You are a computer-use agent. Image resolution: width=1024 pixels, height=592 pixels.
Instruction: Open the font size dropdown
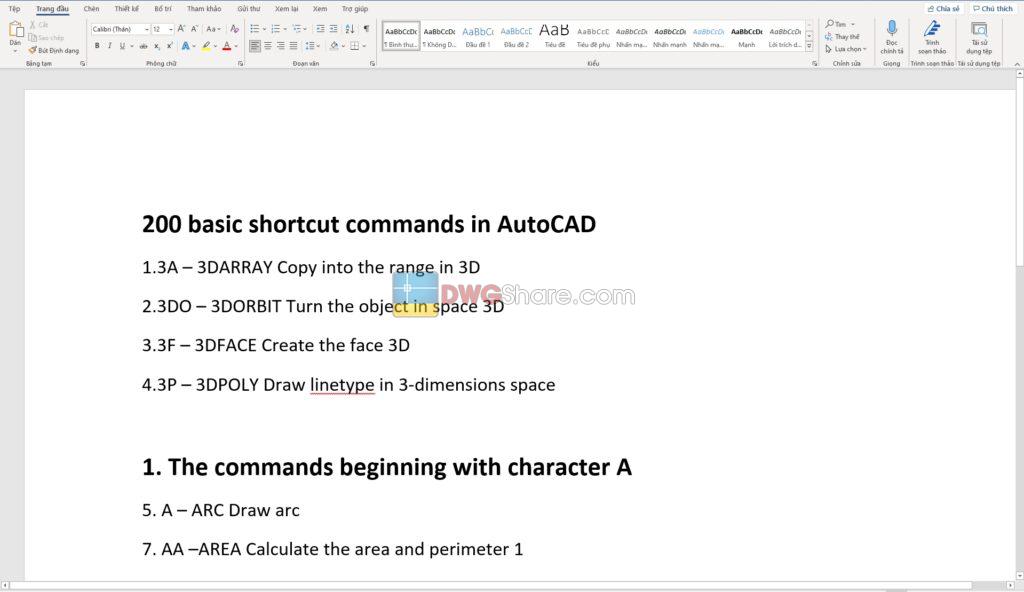[171, 29]
